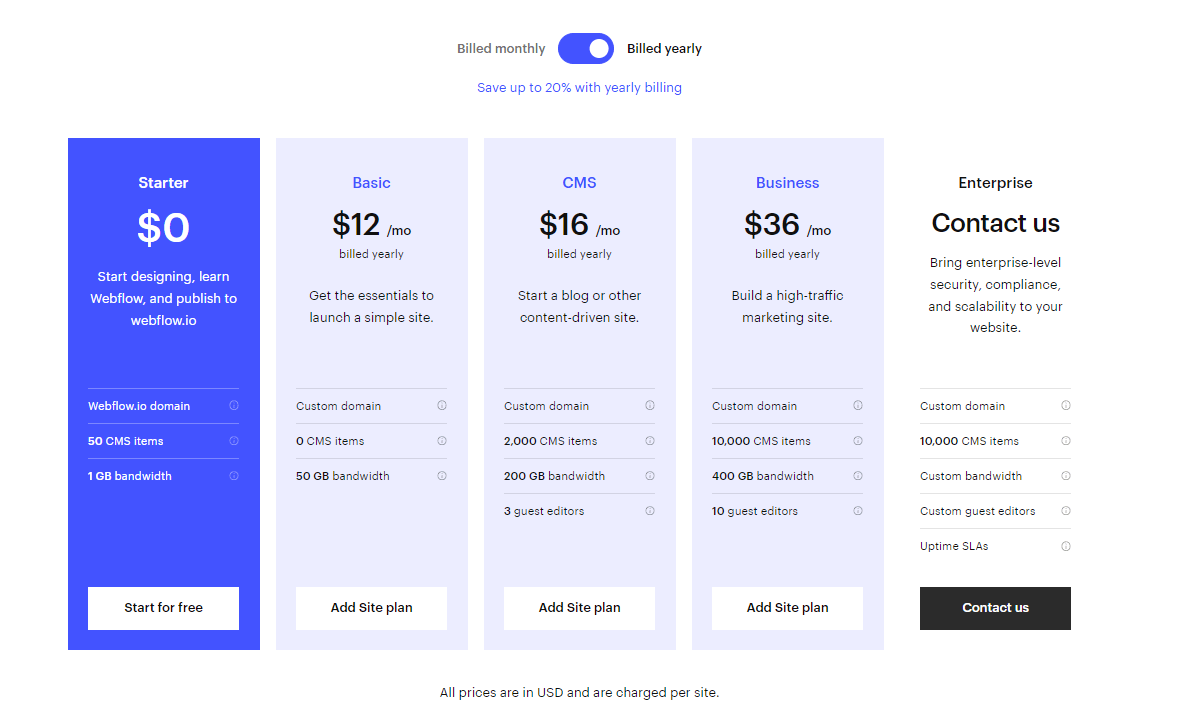This screenshot has height=709, width=1177.
Task: Click info icon beside Uptime SLAs
Action: tap(1066, 546)
